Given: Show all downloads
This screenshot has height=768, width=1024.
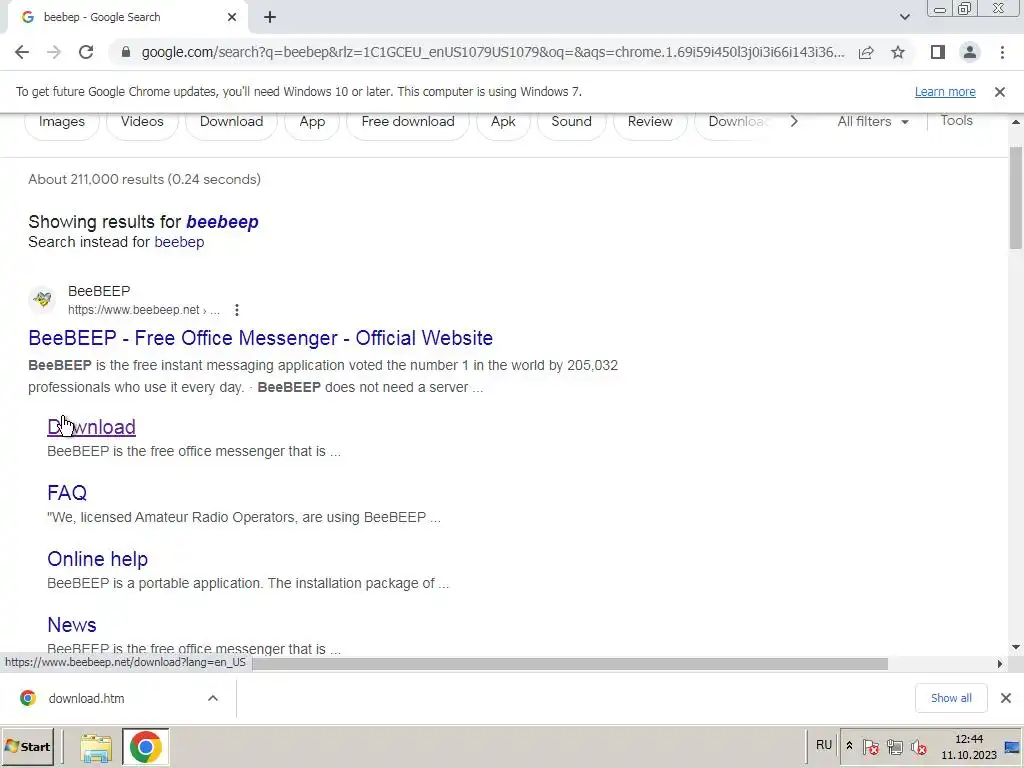Looking at the screenshot, I should [951, 698].
